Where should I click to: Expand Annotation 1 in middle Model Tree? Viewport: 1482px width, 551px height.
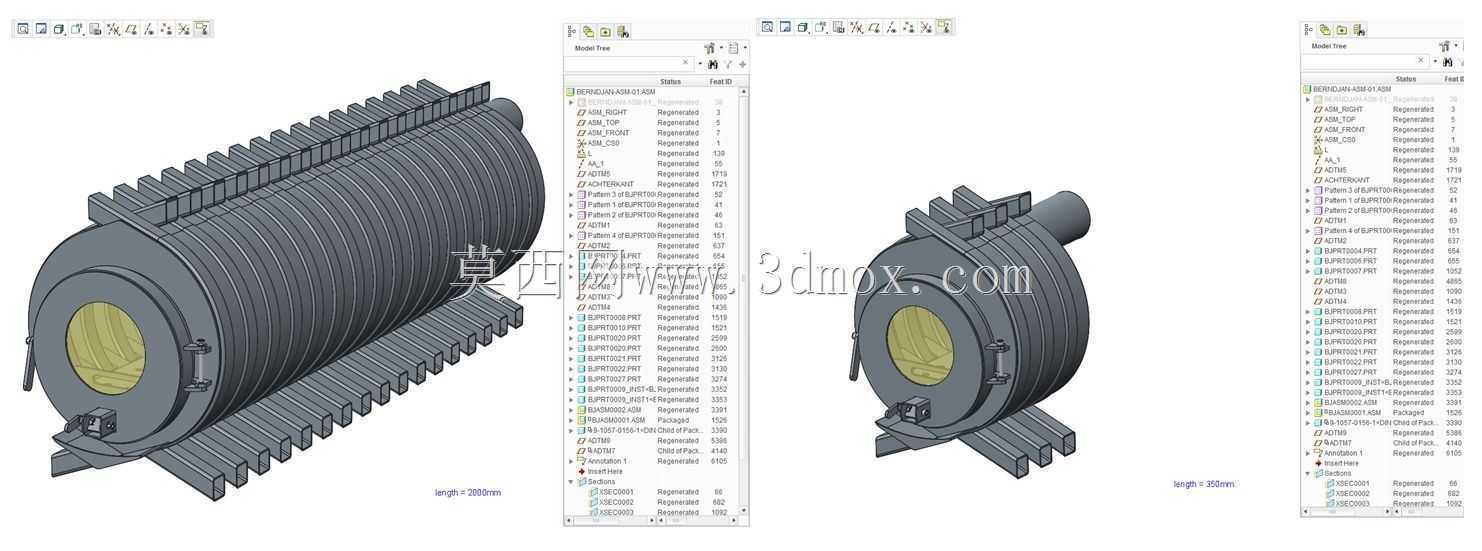point(571,461)
